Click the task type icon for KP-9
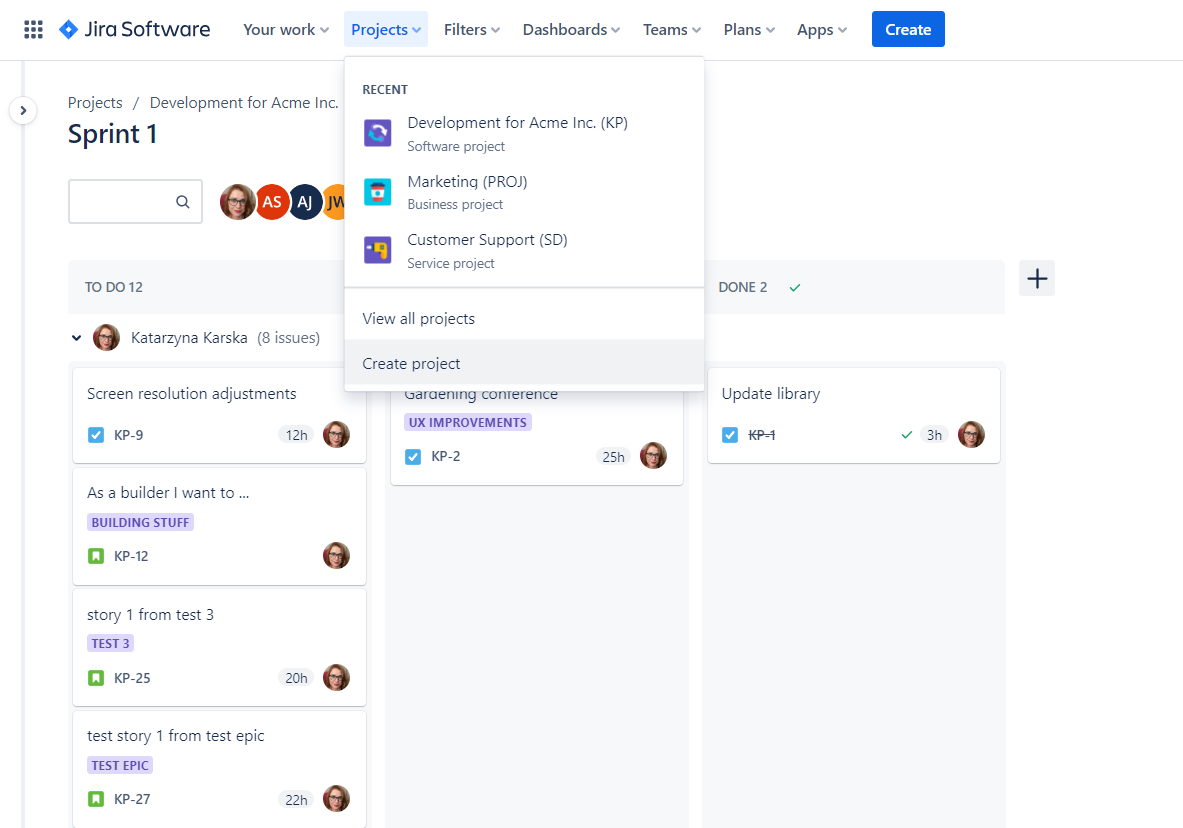 [x=96, y=435]
